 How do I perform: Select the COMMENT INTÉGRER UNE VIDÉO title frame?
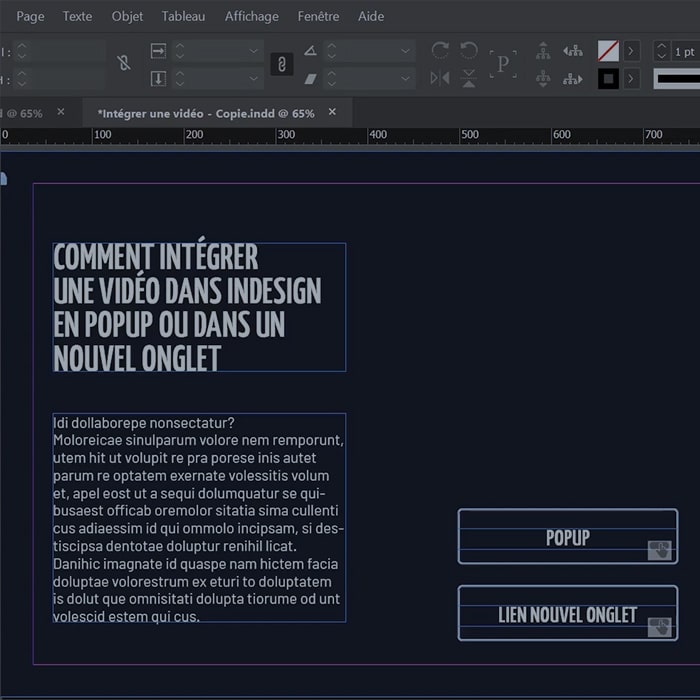coord(199,307)
